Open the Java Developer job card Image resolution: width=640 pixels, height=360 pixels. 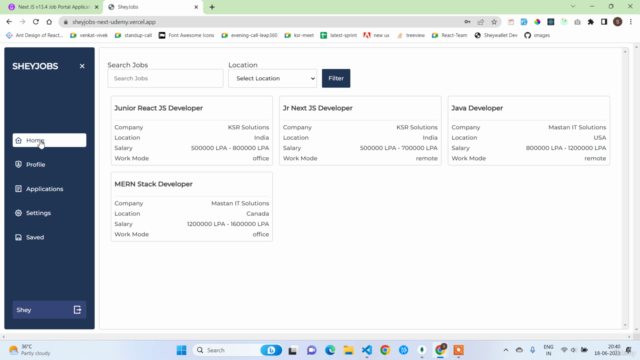(529, 131)
